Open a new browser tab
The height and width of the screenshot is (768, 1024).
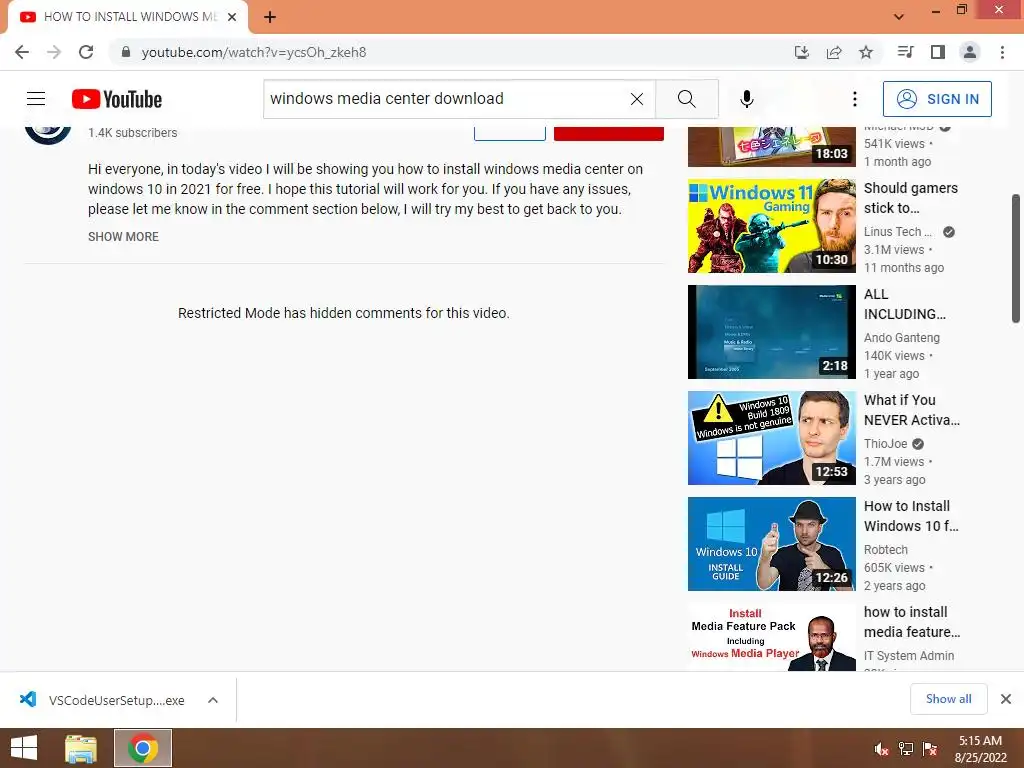pyautogui.click(x=270, y=17)
